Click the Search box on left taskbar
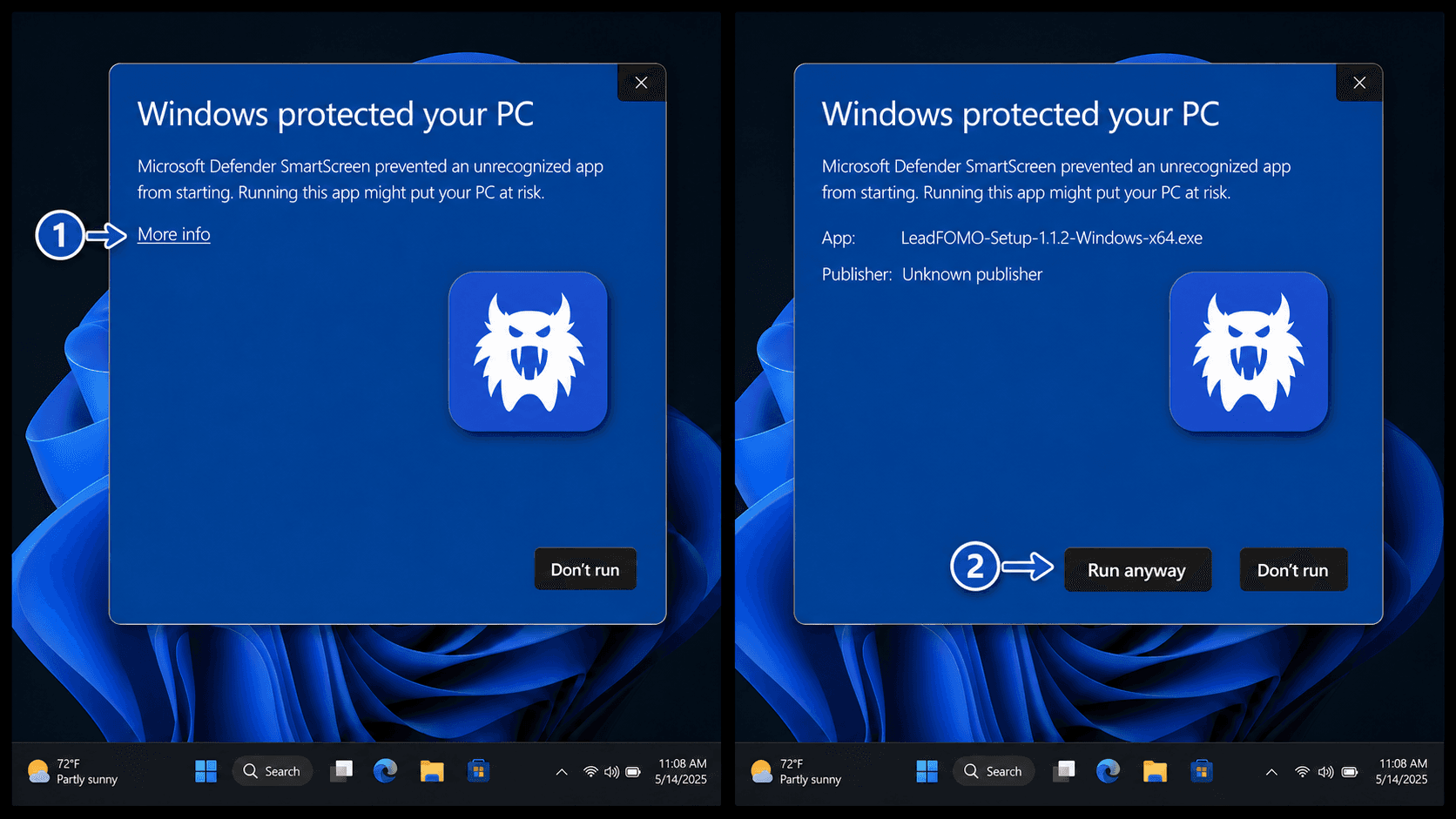 coord(273,771)
